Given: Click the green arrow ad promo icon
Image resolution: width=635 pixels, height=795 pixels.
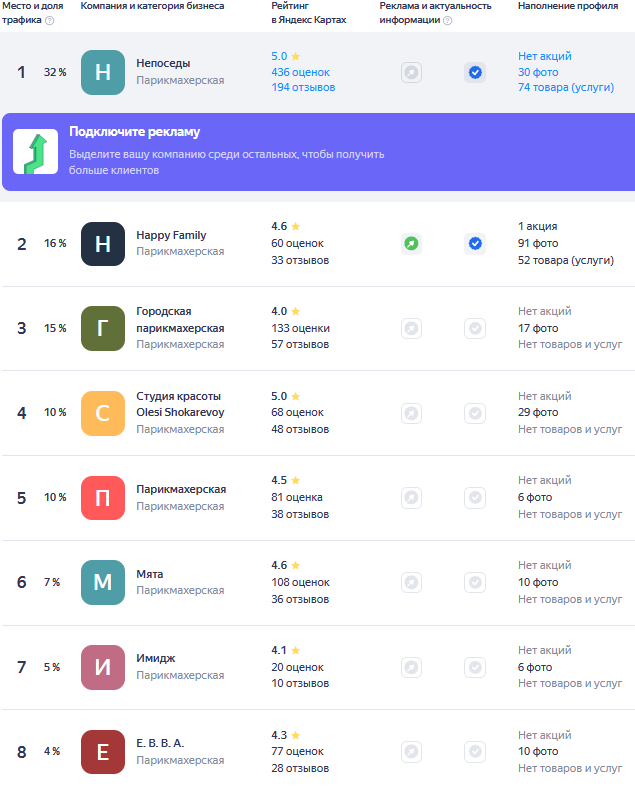Looking at the screenshot, I should point(36,152).
